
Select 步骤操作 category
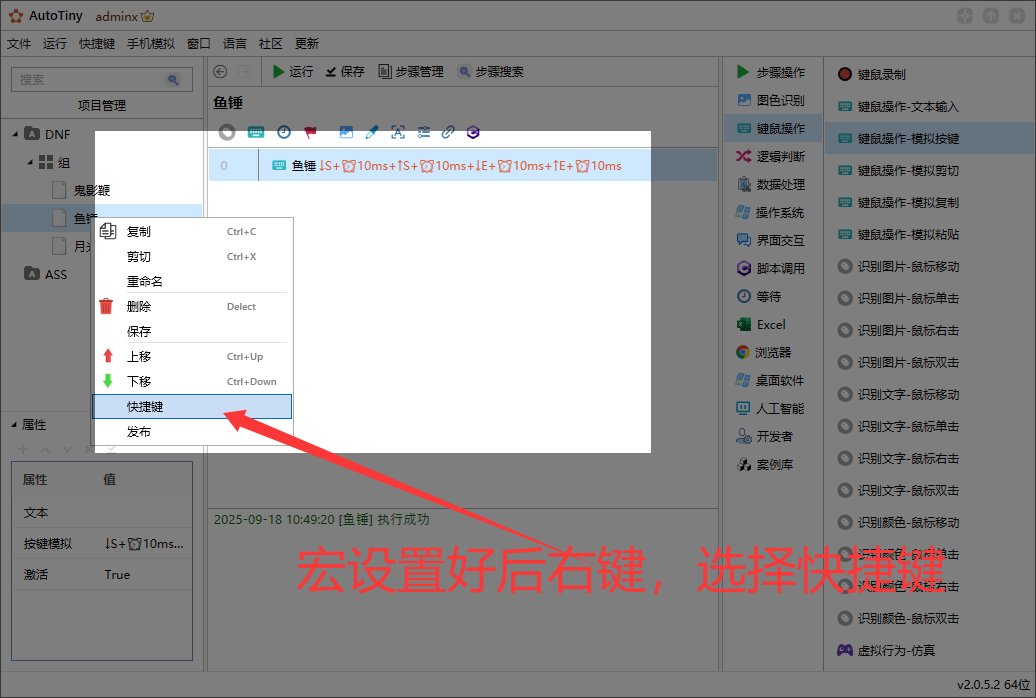[x=772, y=72]
